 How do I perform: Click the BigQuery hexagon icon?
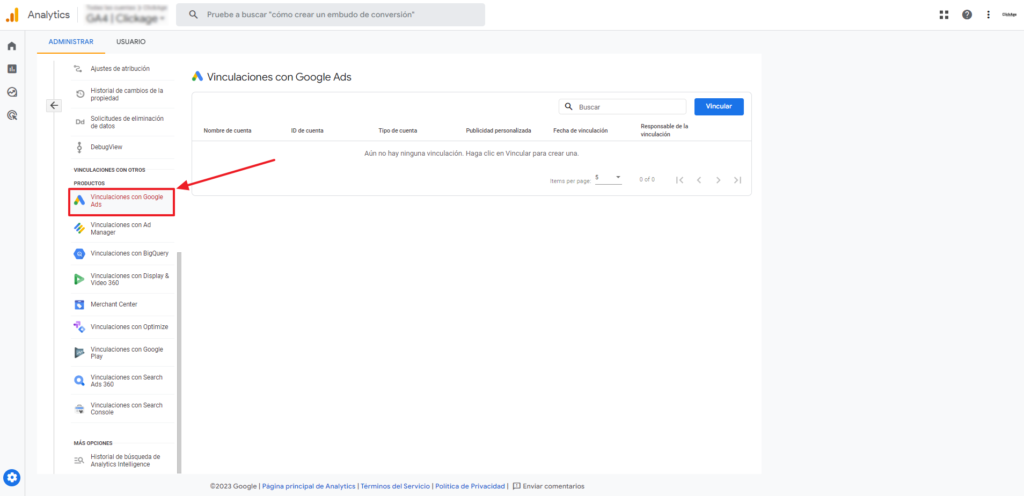tap(79, 253)
